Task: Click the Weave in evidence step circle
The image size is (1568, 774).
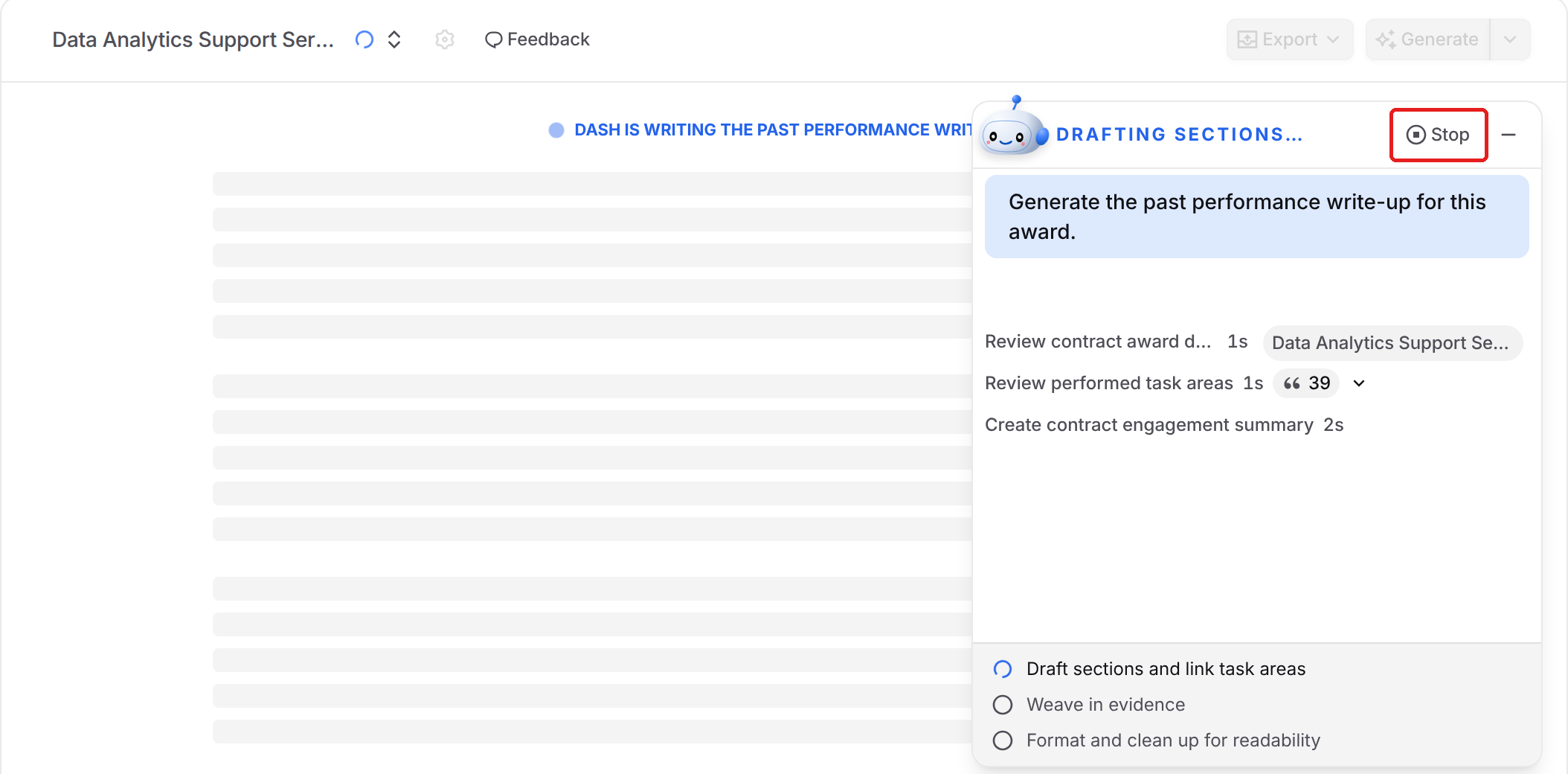Action: coord(1003,705)
